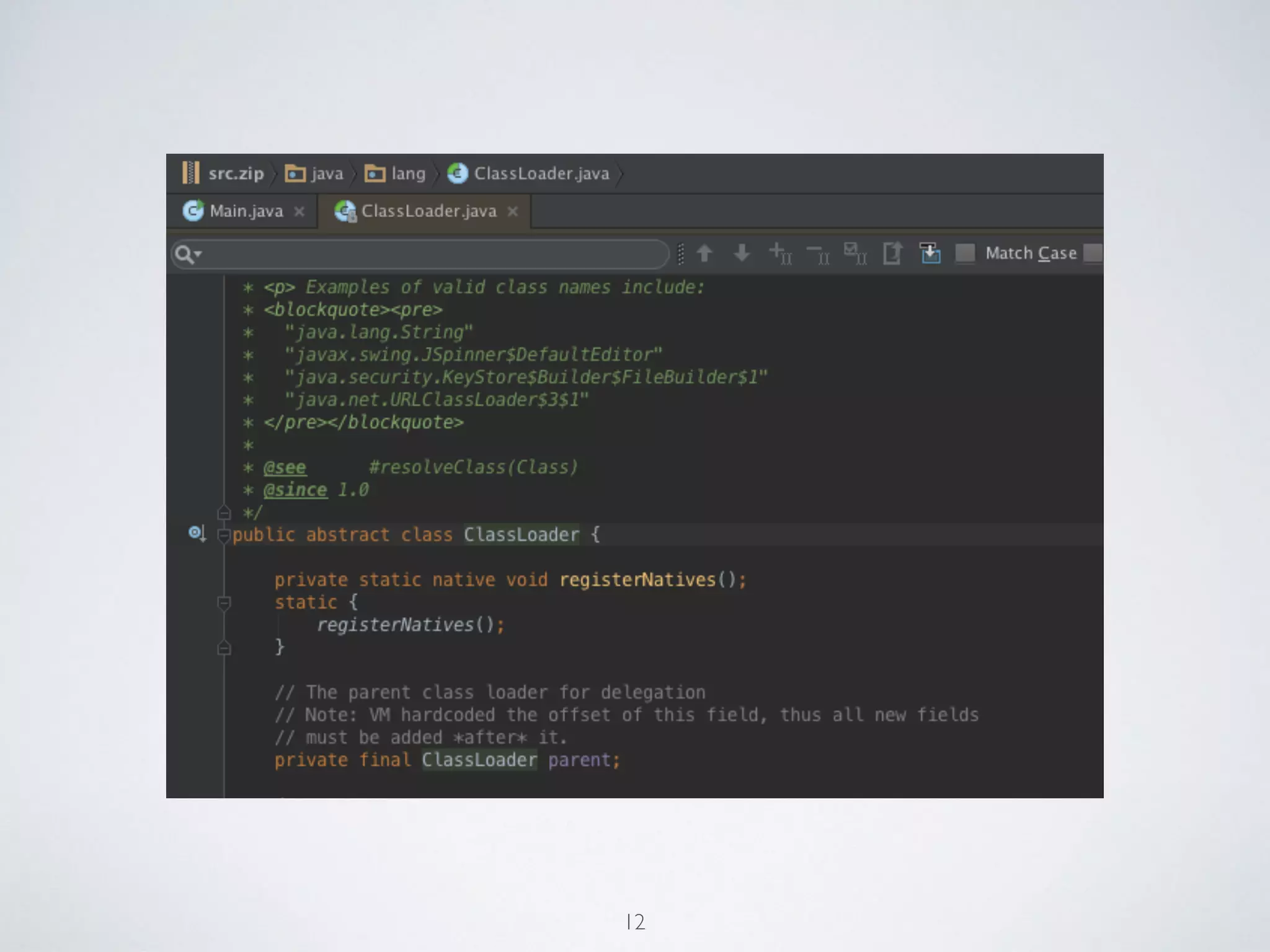Viewport: 1270px width, 952px height.
Task: Jump to previous search occurrence arrow
Action: click(x=704, y=253)
